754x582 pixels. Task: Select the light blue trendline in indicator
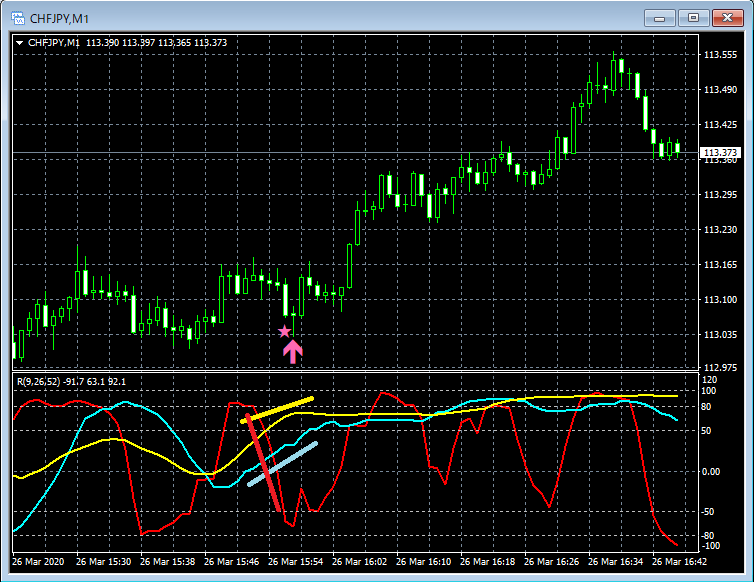283,464
